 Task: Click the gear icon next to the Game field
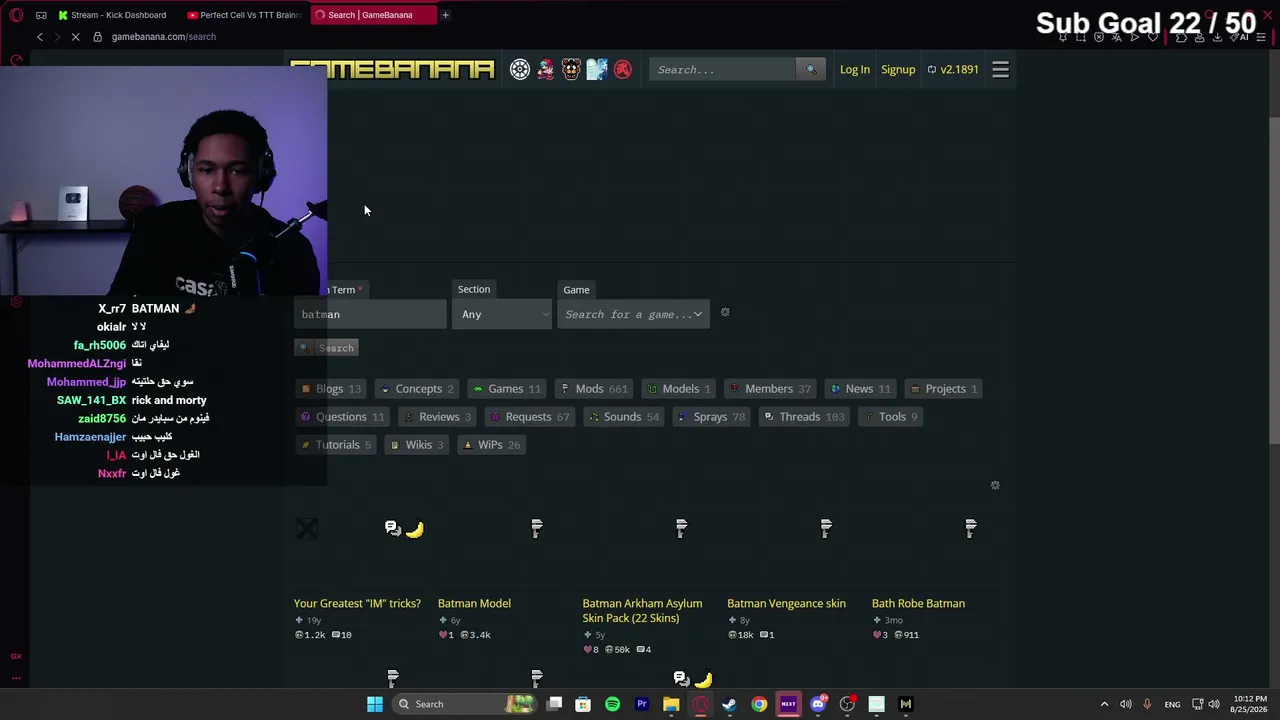pos(725,313)
